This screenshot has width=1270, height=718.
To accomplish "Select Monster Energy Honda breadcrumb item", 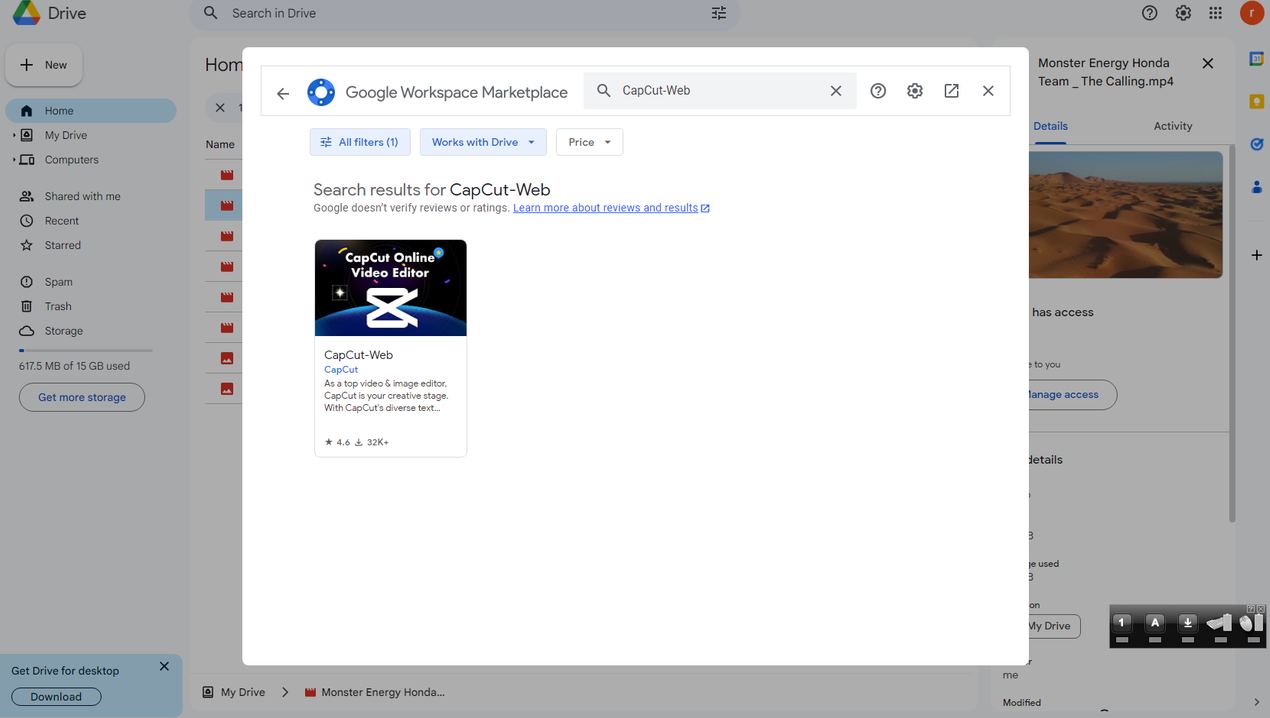I will (x=375, y=692).
